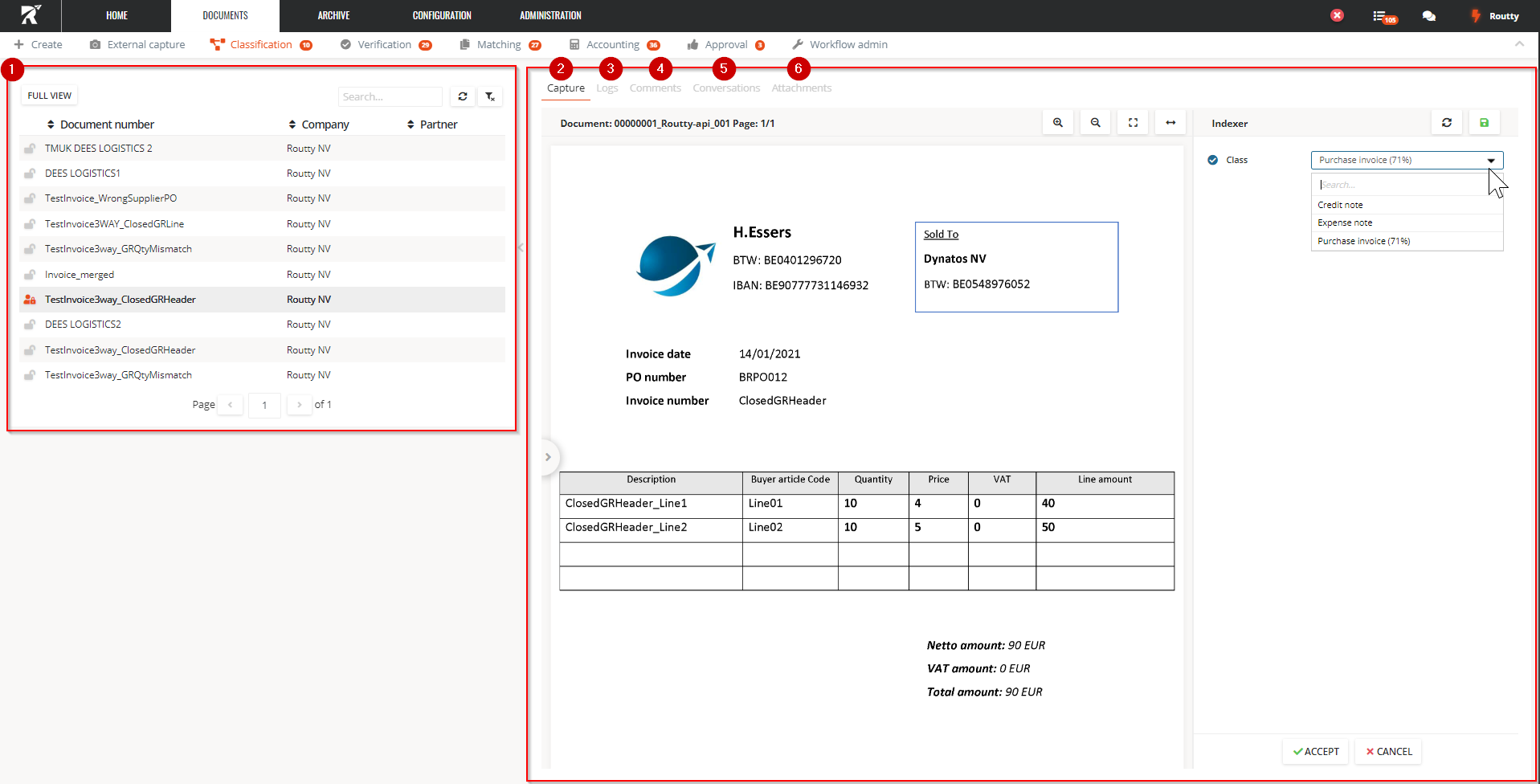Toggle lock icon for Invoice_merged row
Screen dimensions: 1540x784
click(x=30, y=275)
